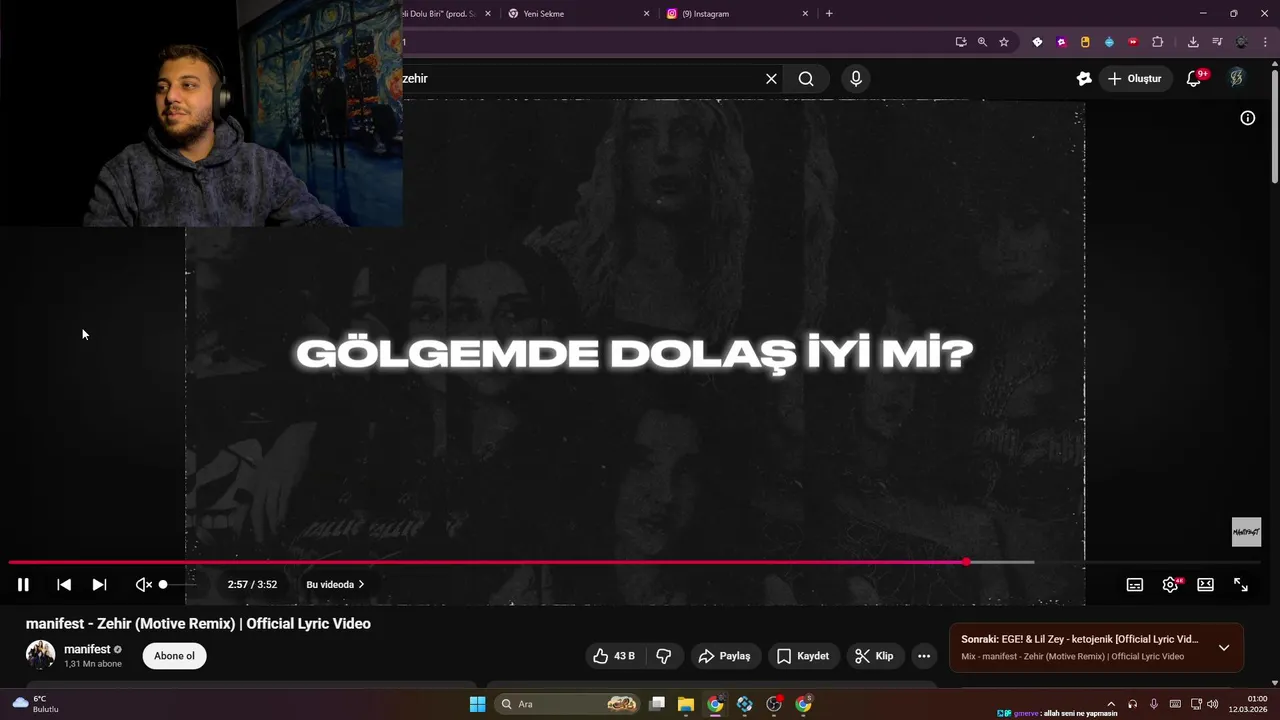Enter fullscreen mode
The height and width of the screenshot is (720, 1280).
point(1241,585)
